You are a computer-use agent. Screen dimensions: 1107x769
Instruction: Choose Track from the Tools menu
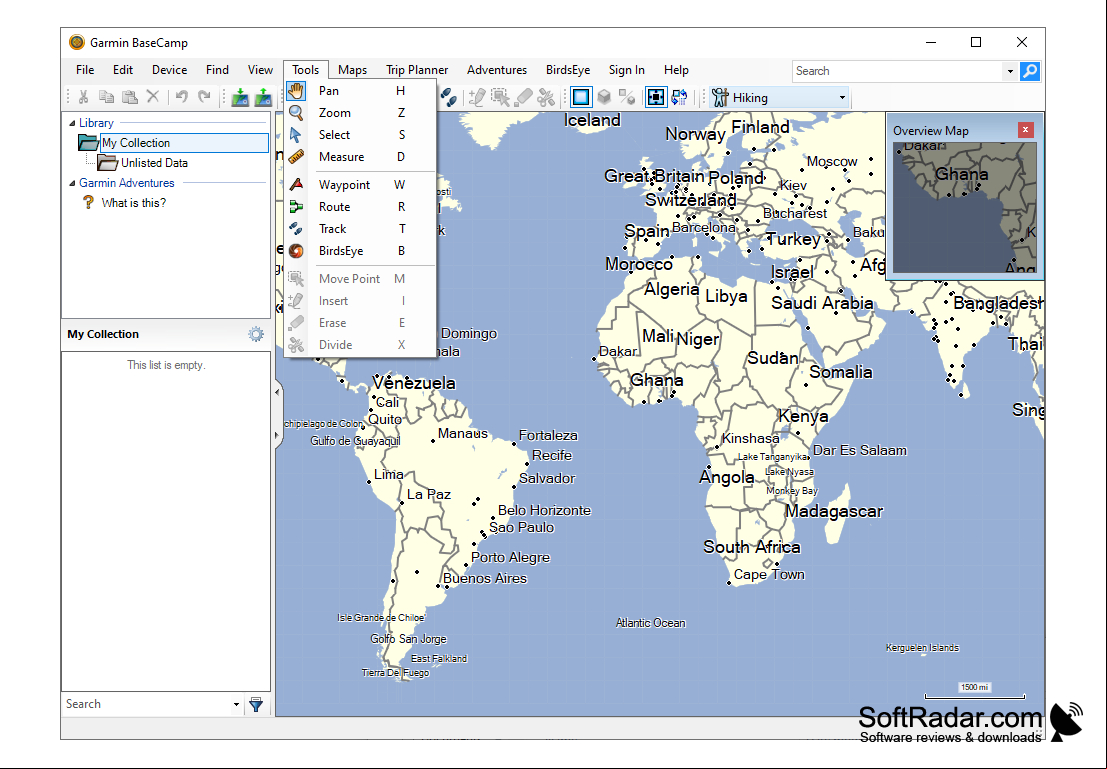360,229
